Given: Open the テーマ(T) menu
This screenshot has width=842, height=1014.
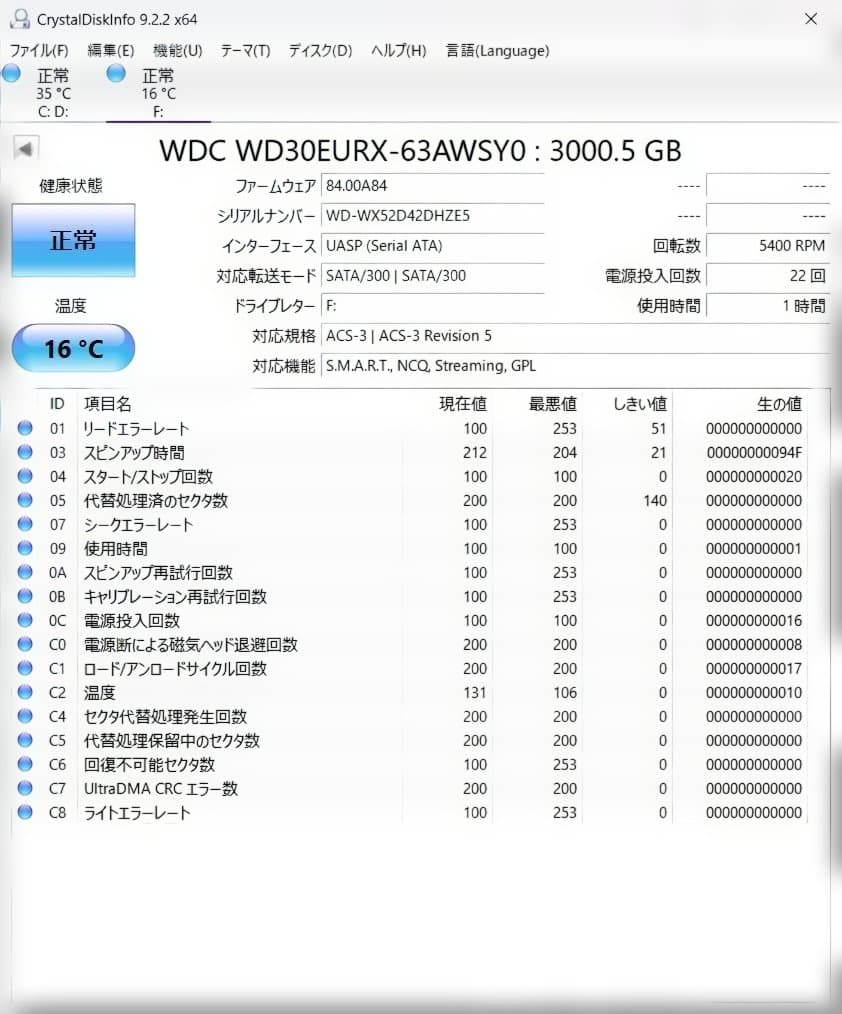Looking at the screenshot, I should click(245, 50).
